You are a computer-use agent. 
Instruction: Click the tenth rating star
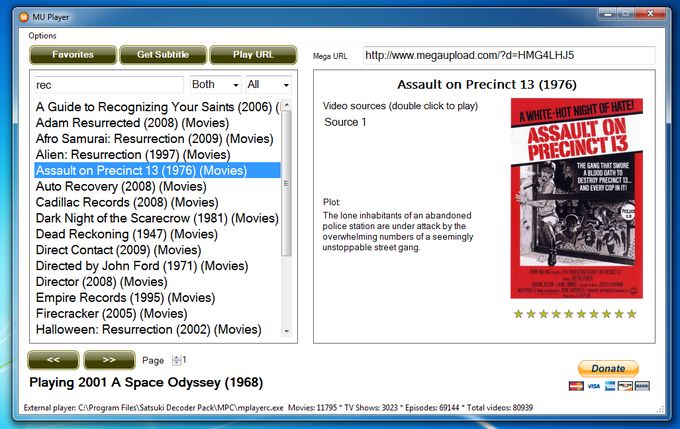coord(632,314)
